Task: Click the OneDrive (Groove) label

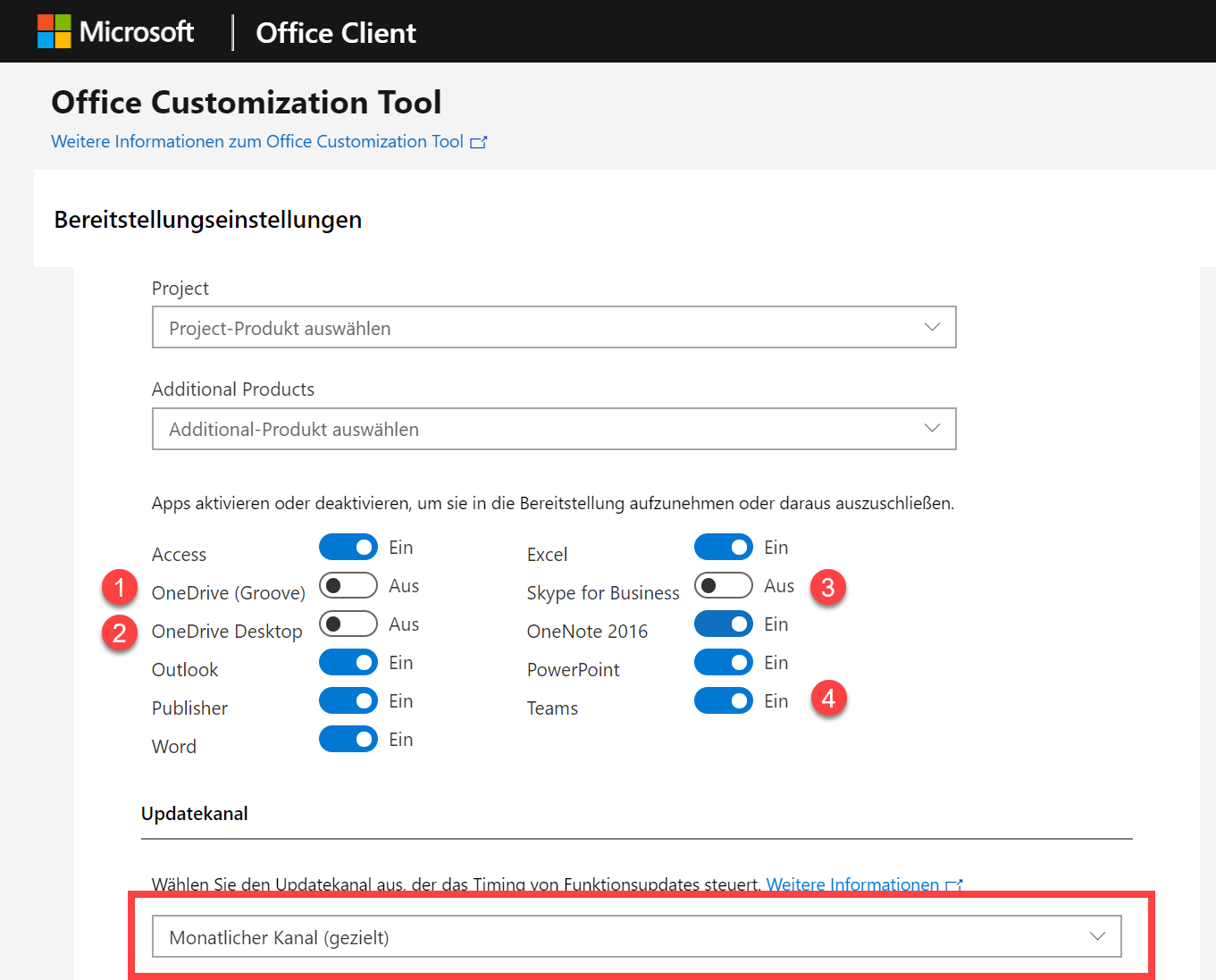Action: point(229,593)
